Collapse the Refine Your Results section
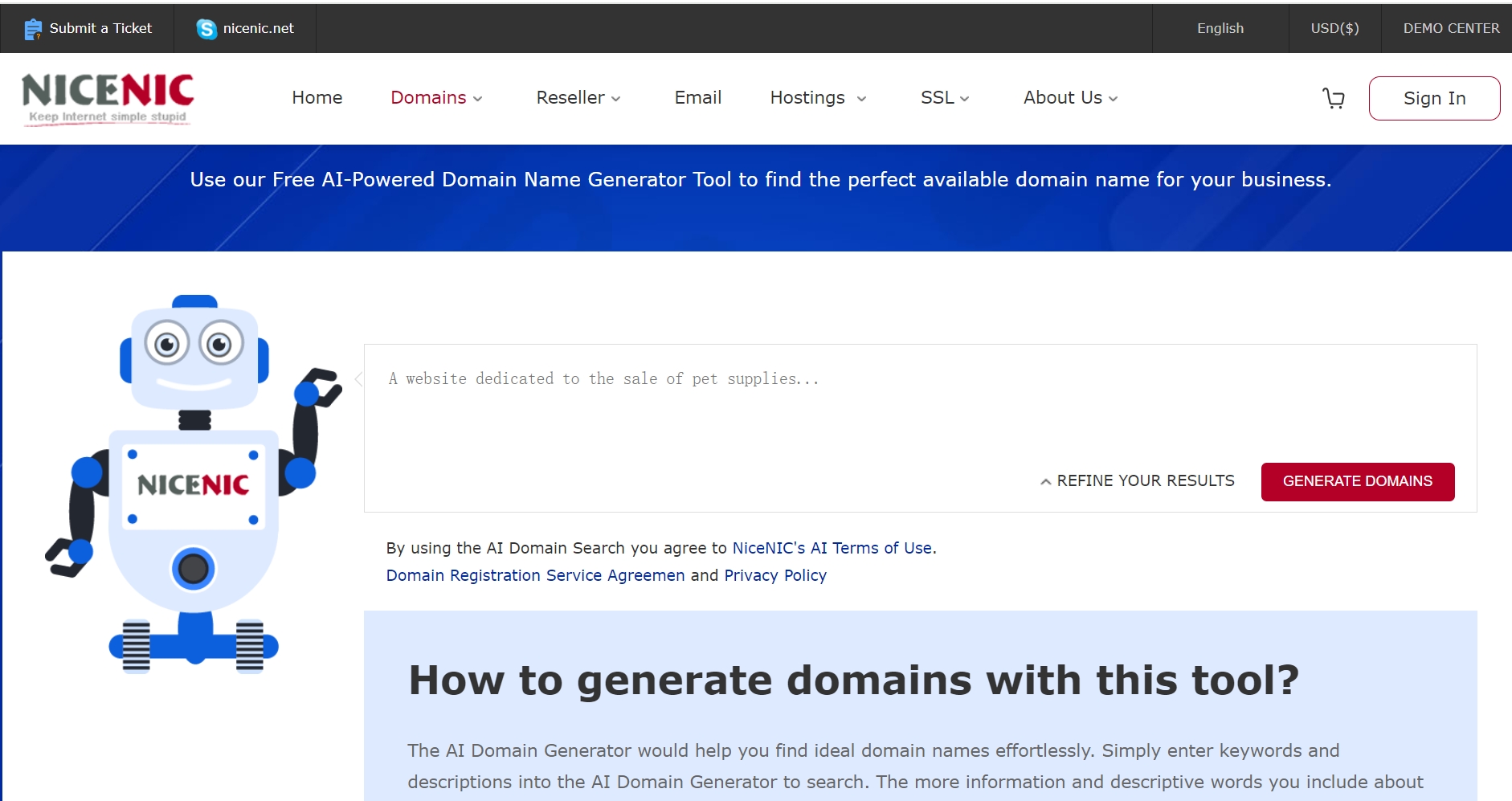The image size is (1512, 801). (1138, 480)
